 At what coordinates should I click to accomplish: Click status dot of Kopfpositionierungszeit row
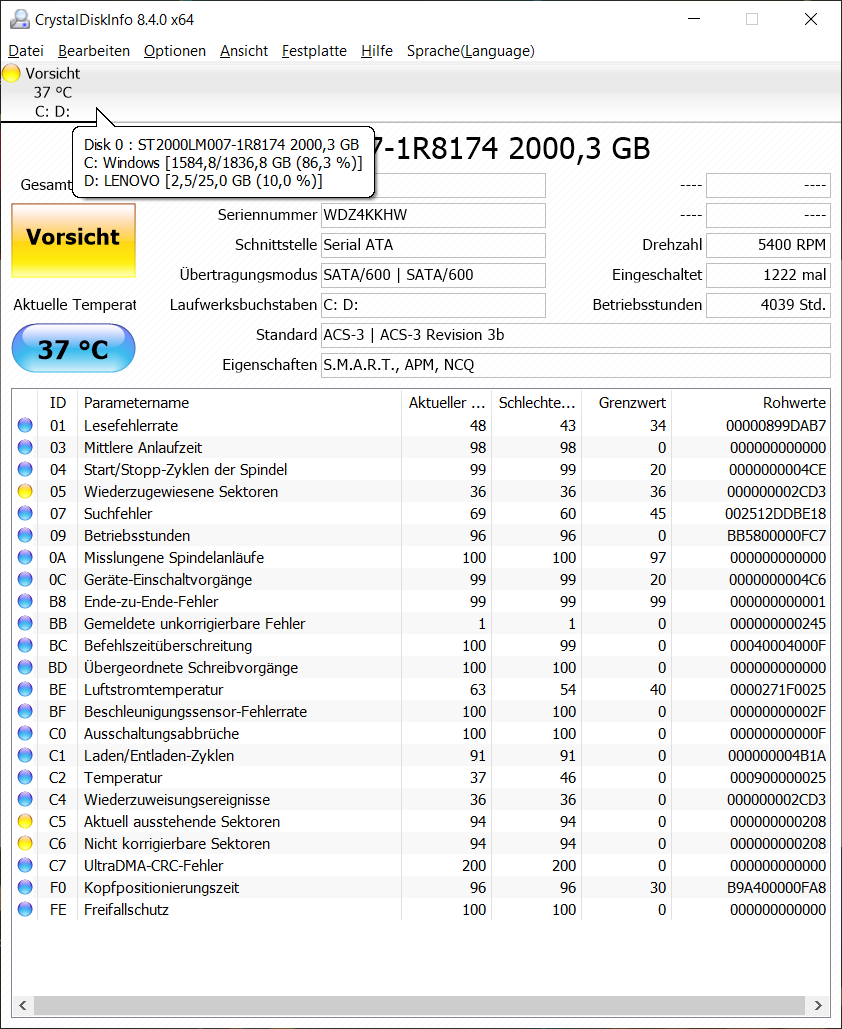(x=25, y=887)
